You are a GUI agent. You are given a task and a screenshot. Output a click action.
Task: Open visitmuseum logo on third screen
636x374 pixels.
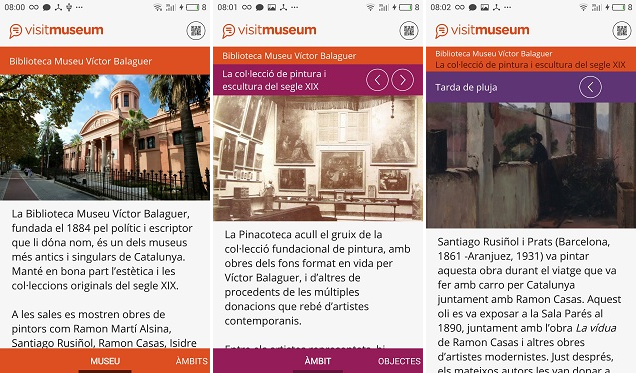point(482,30)
